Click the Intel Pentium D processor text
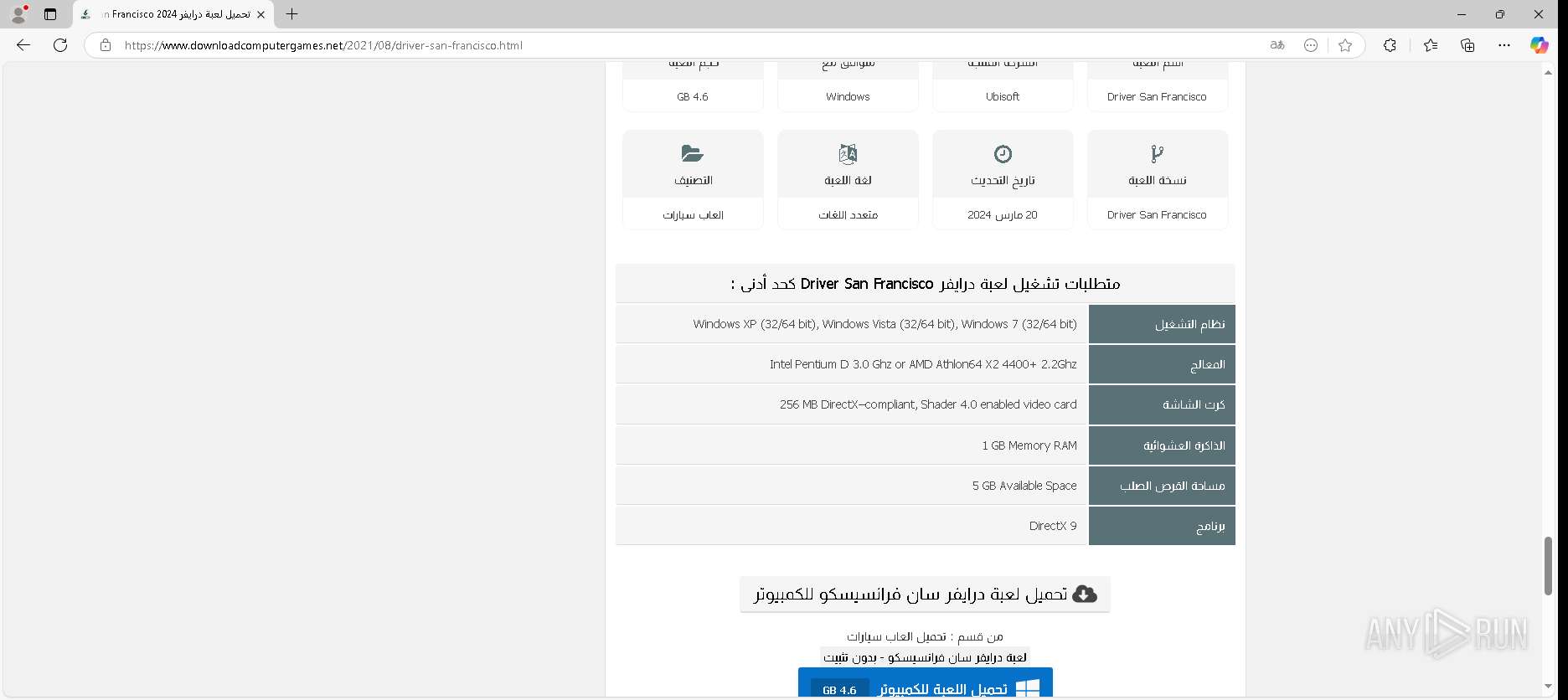This screenshot has height=700, width=1568. [x=923, y=364]
